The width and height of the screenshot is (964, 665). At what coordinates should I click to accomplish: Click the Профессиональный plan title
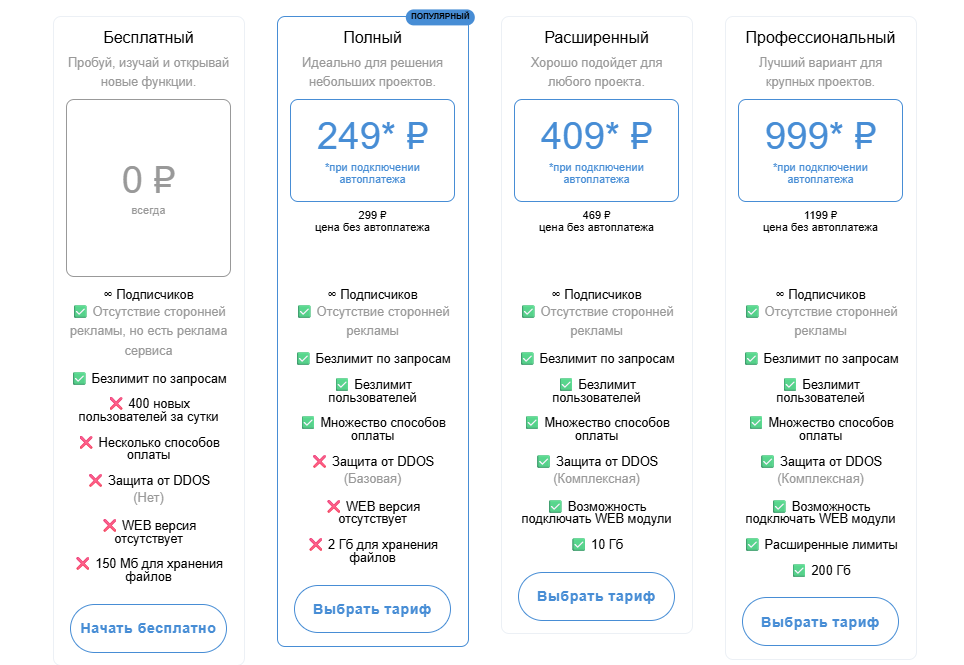(x=820, y=38)
